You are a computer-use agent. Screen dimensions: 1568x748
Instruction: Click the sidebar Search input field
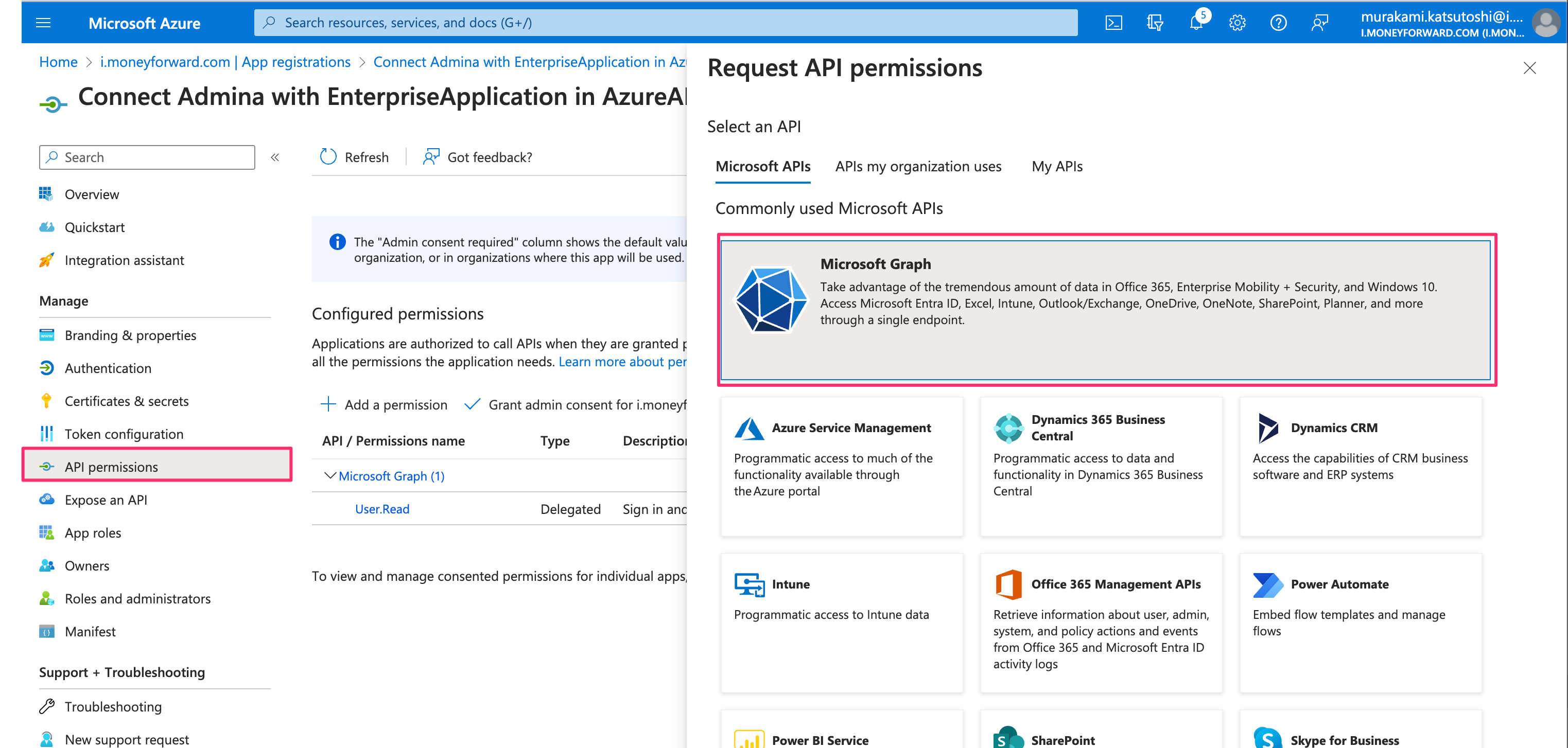pyautogui.click(x=147, y=157)
